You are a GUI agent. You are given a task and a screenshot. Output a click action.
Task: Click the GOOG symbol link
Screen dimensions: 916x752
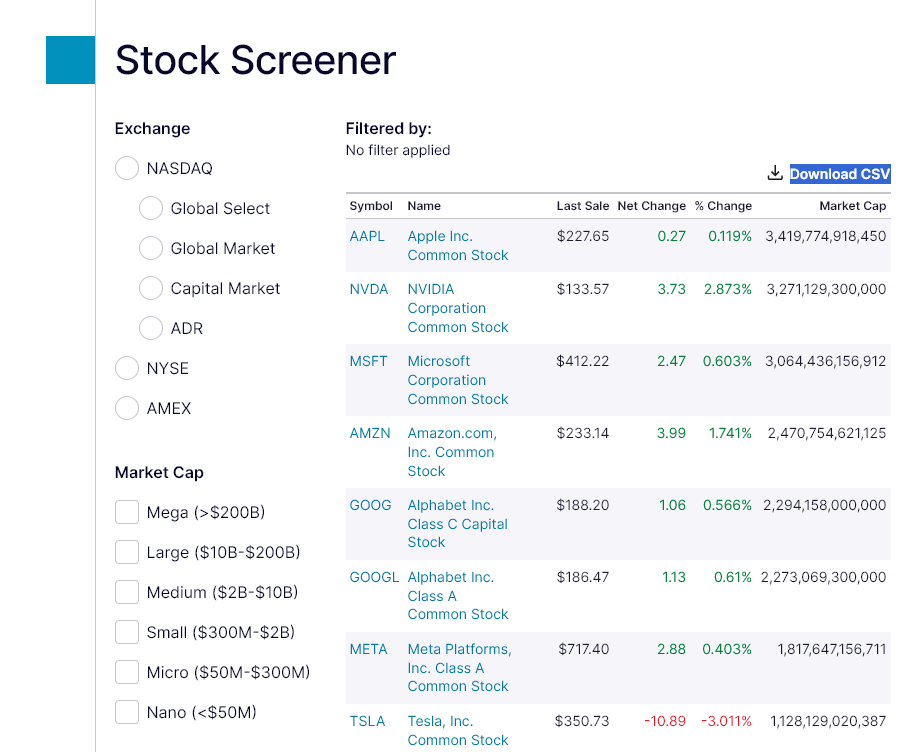coord(370,505)
